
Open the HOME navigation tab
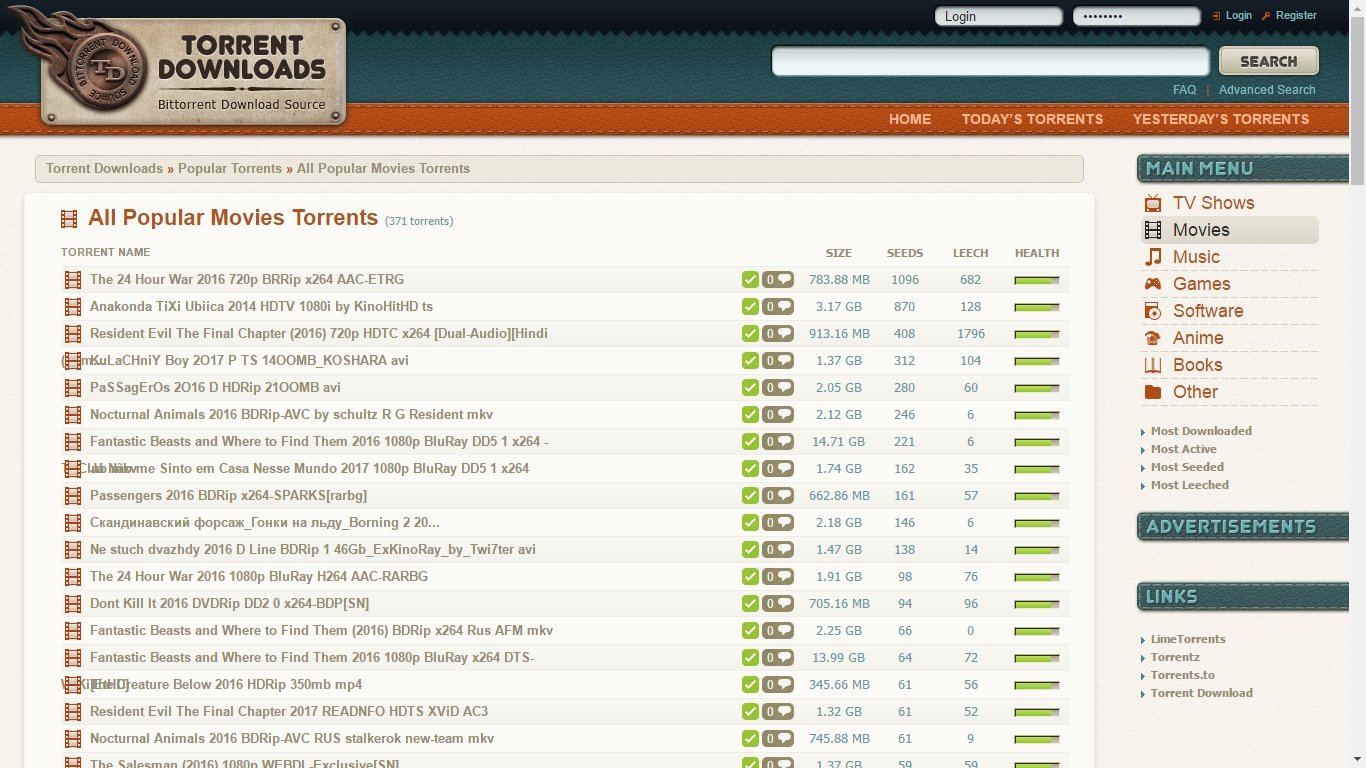[x=910, y=119]
